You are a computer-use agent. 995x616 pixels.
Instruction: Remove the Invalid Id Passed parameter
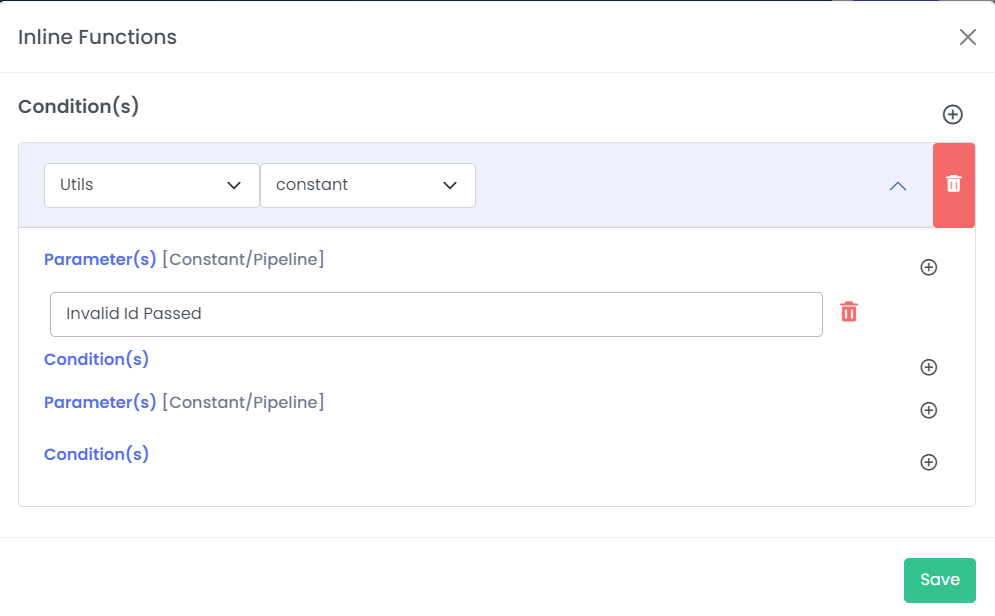849,312
